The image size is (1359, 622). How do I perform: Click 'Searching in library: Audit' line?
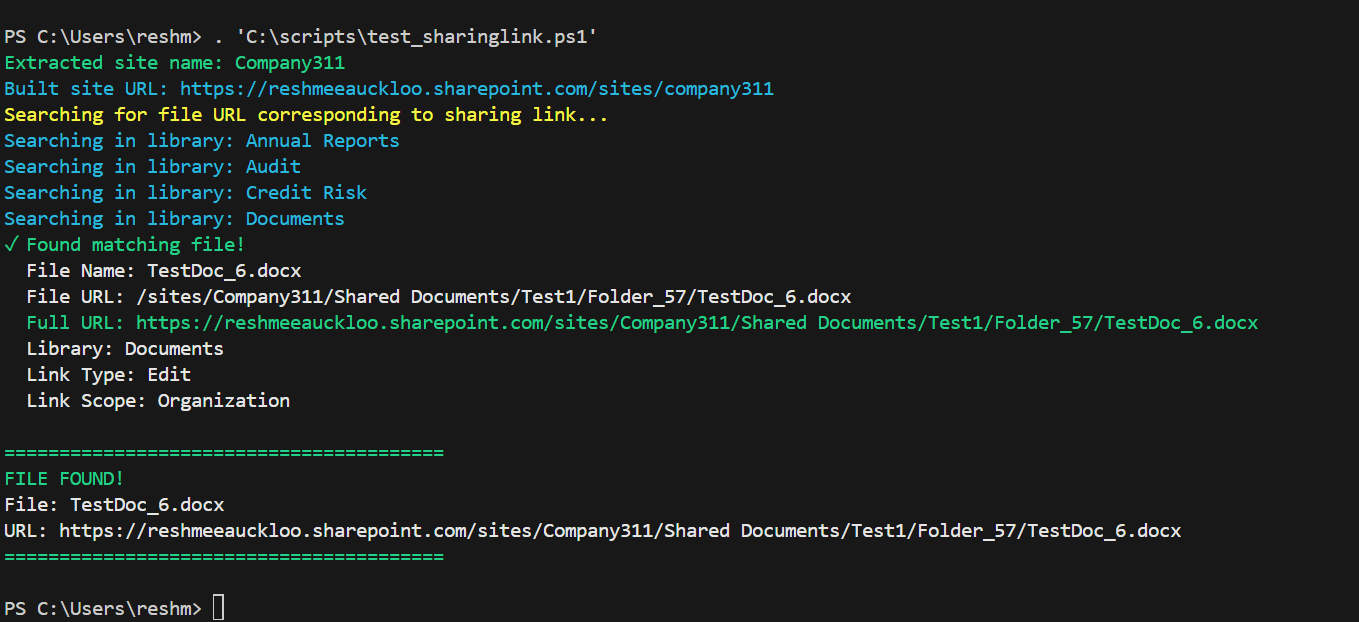(x=152, y=167)
